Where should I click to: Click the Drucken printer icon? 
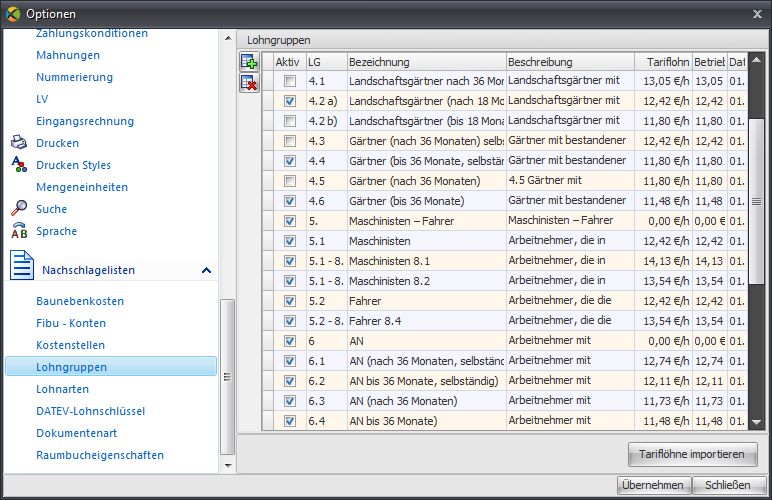(x=19, y=142)
